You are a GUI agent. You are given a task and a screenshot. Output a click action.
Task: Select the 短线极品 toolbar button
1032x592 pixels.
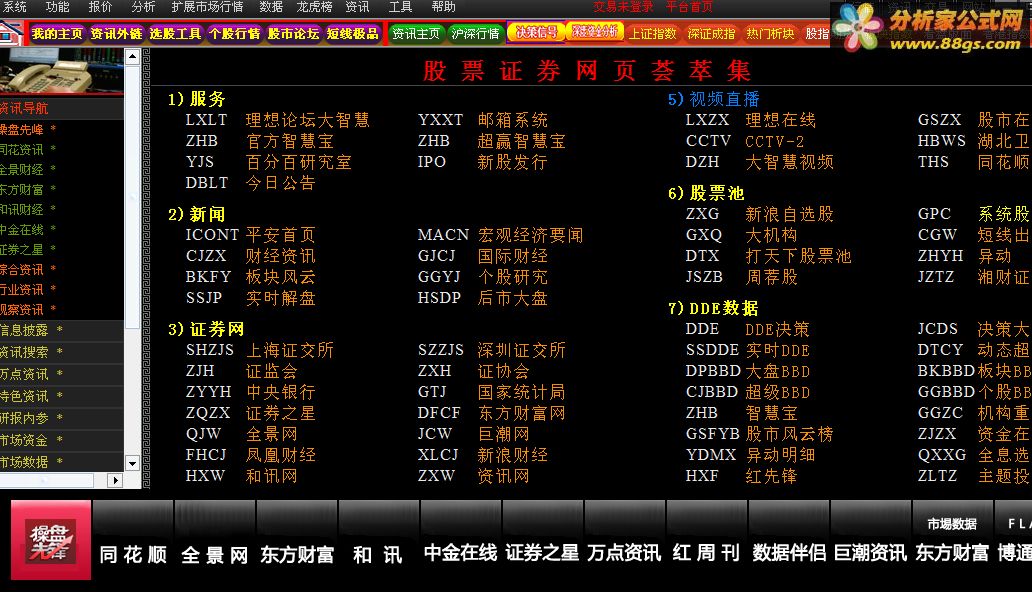(353, 34)
